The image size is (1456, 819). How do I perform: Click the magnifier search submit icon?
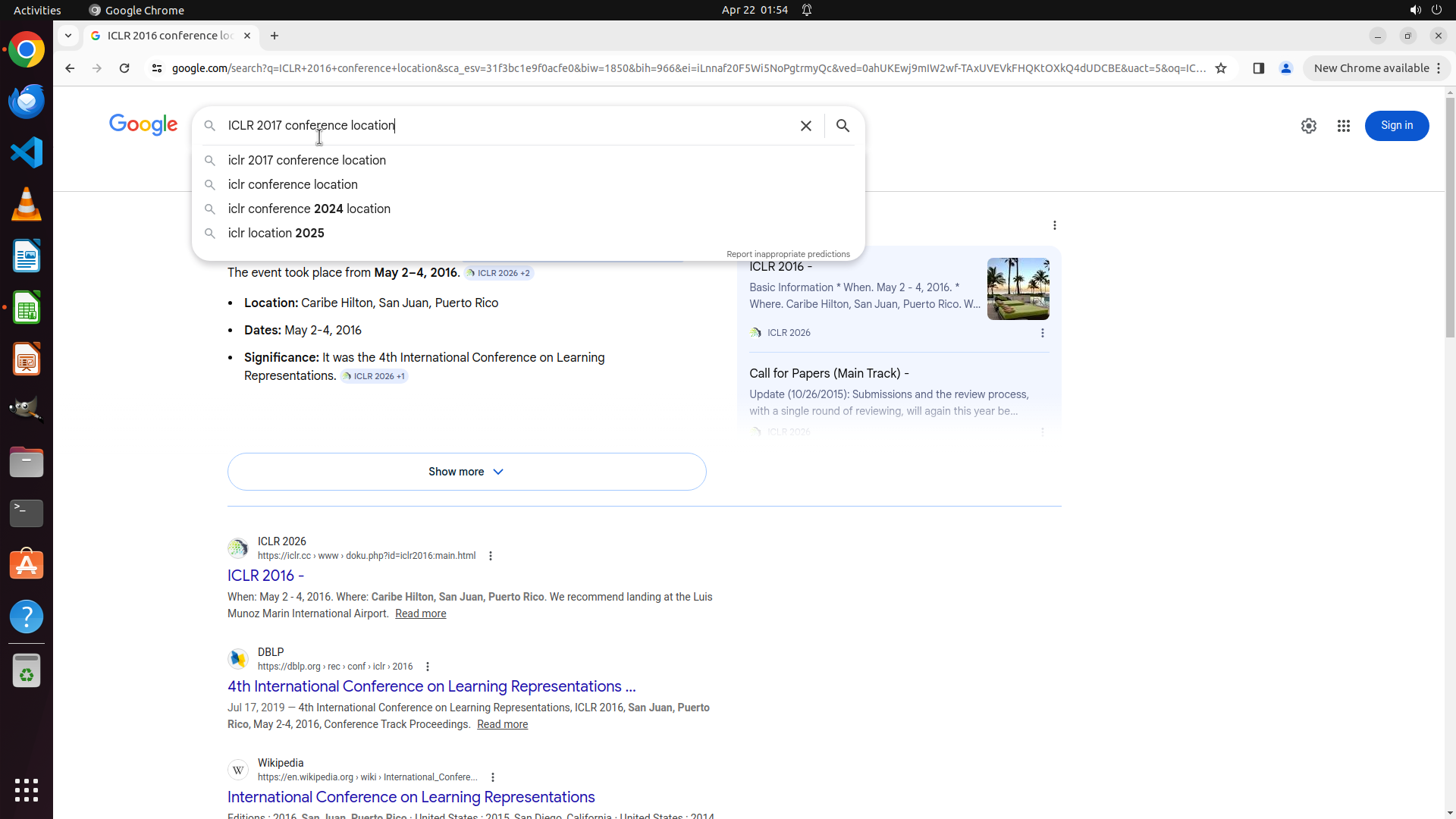843,126
